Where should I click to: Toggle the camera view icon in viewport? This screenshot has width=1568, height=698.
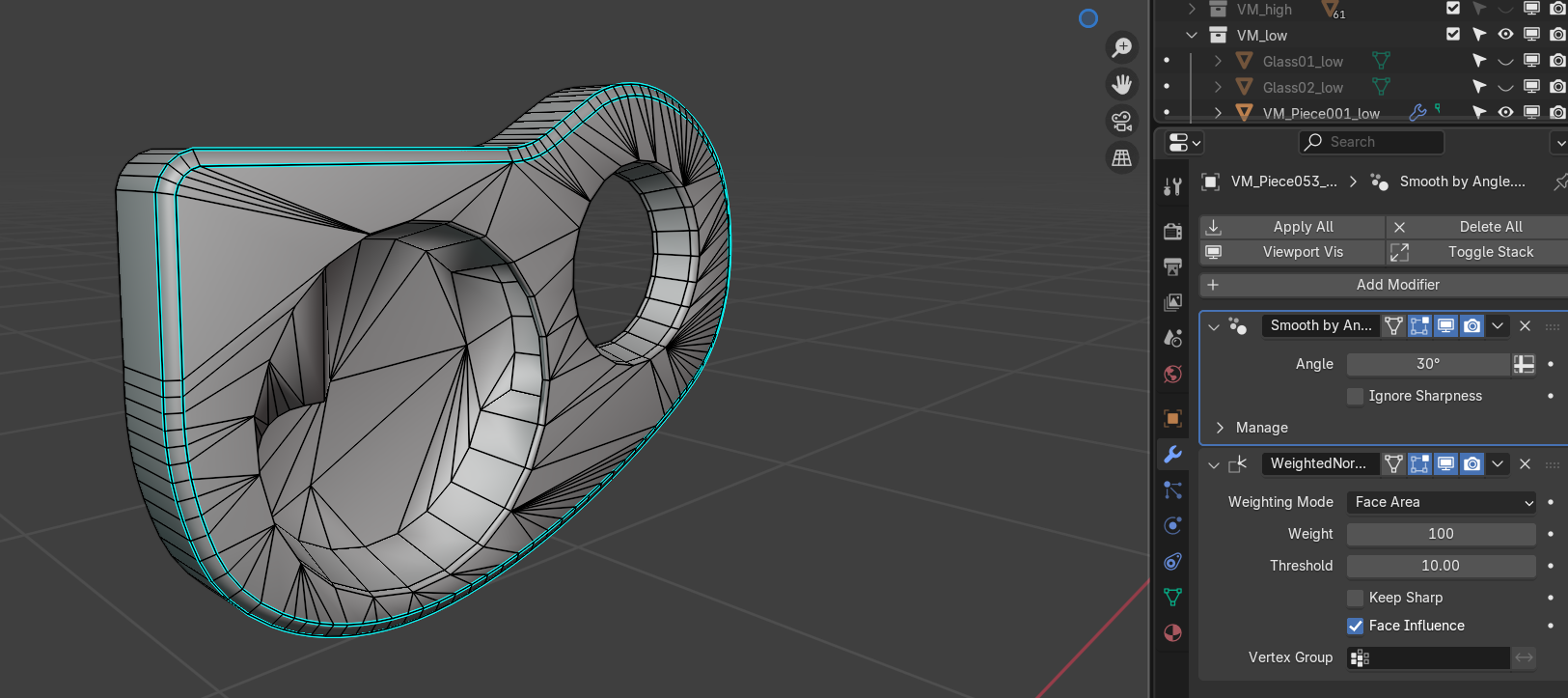tap(1121, 121)
